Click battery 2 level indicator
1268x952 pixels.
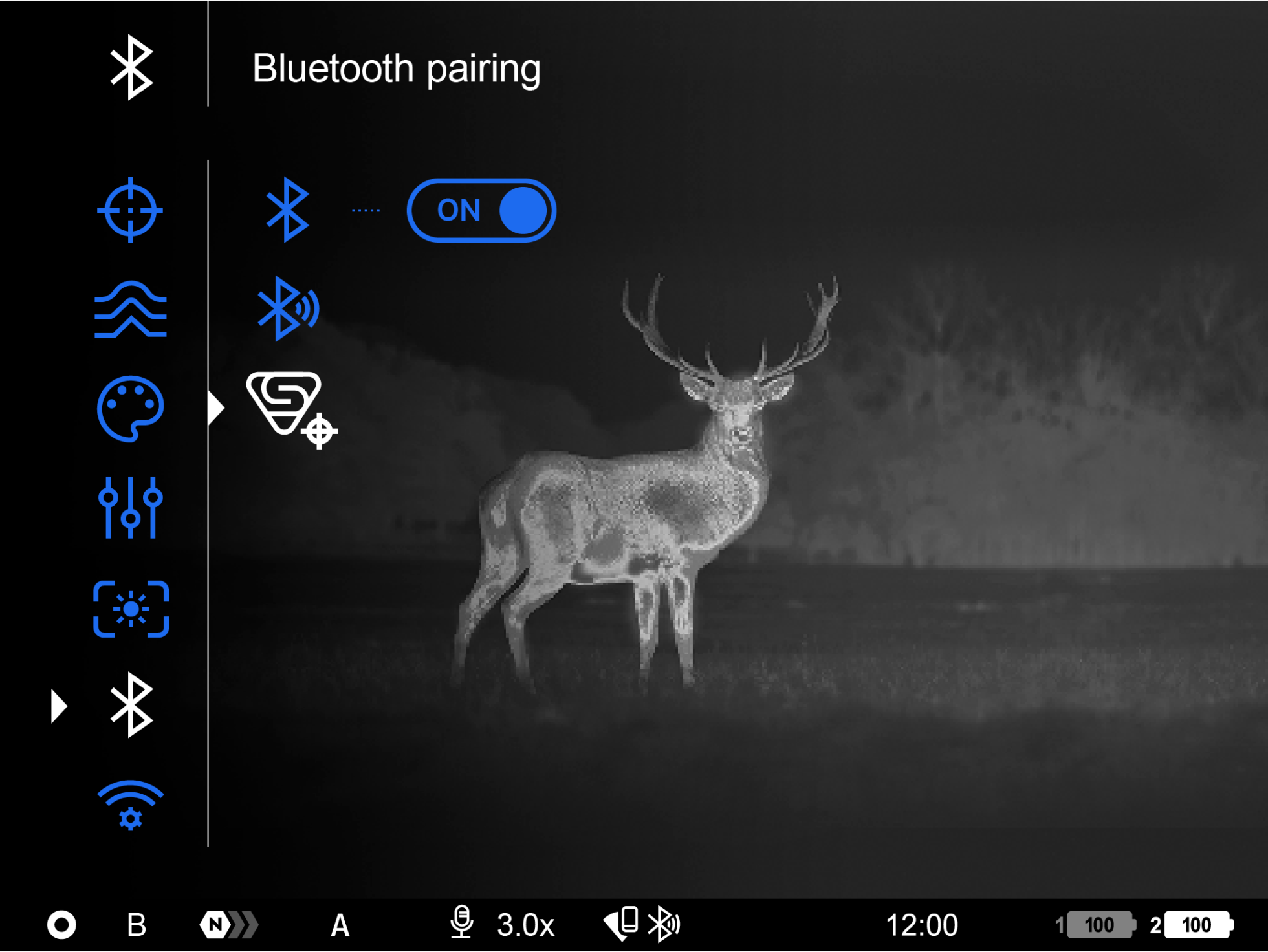1197,925
